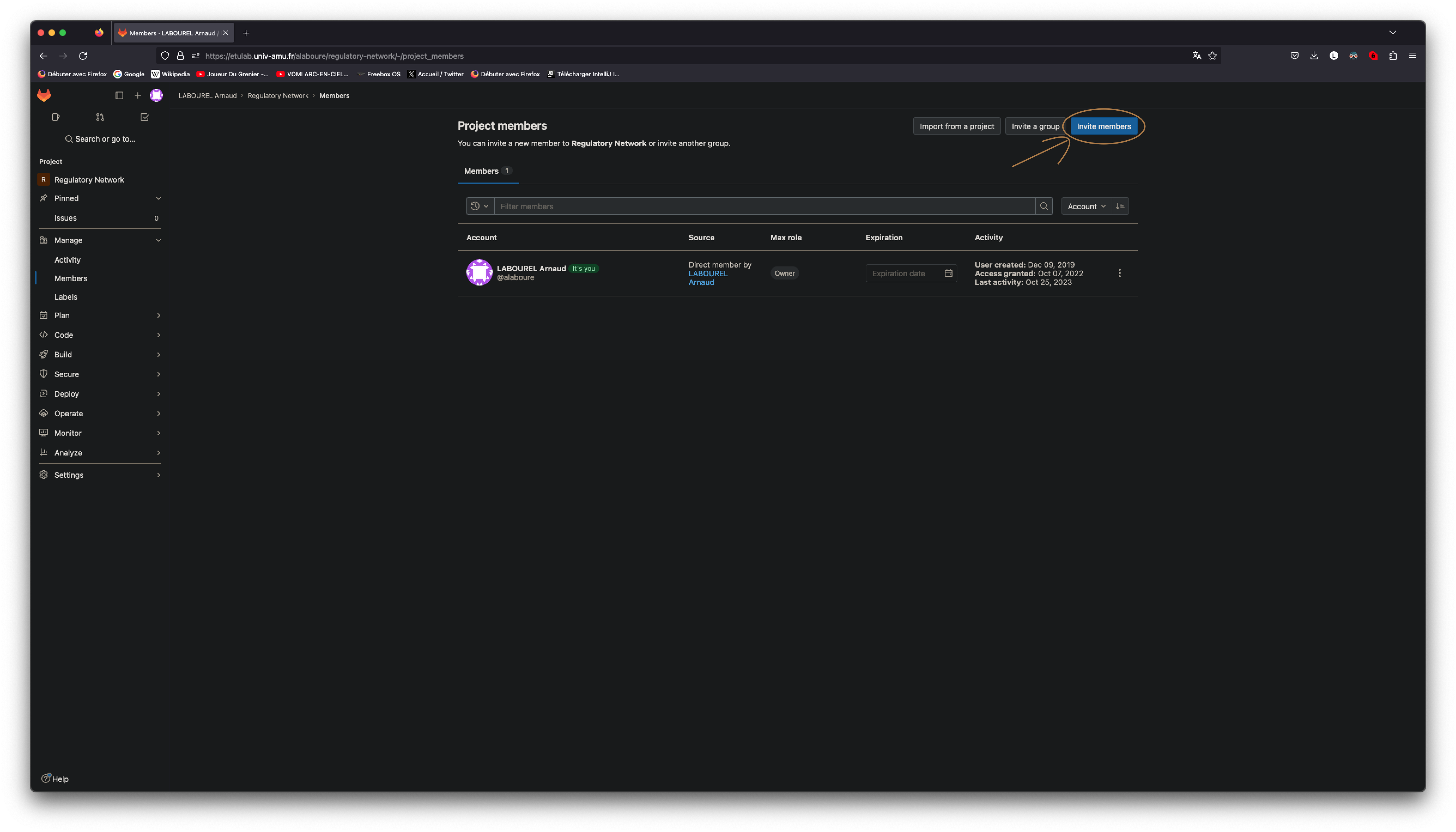Click Regulatory Network breadcrumb
Image resolution: width=1456 pixels, height=832 pixels.
tap(278, 95)
